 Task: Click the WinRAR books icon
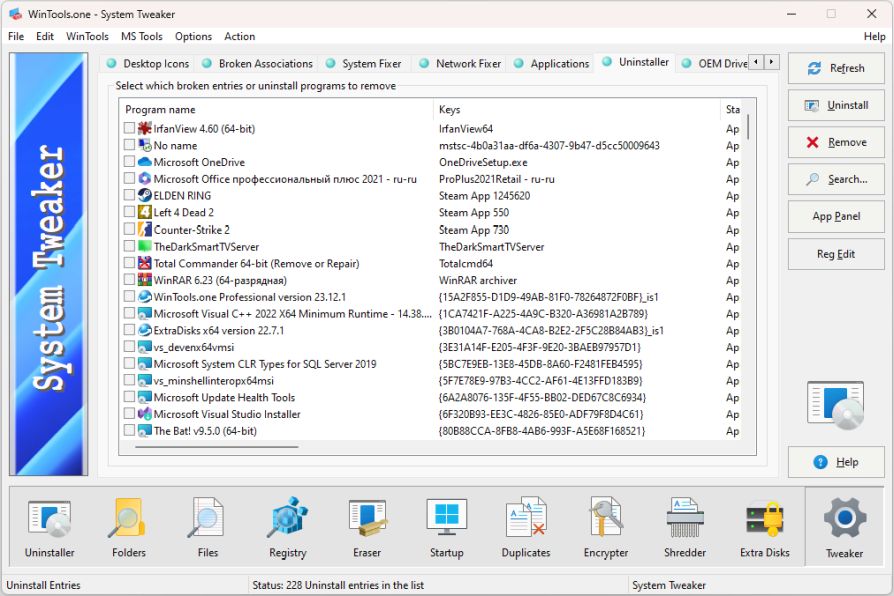click(x=145, y=280)
